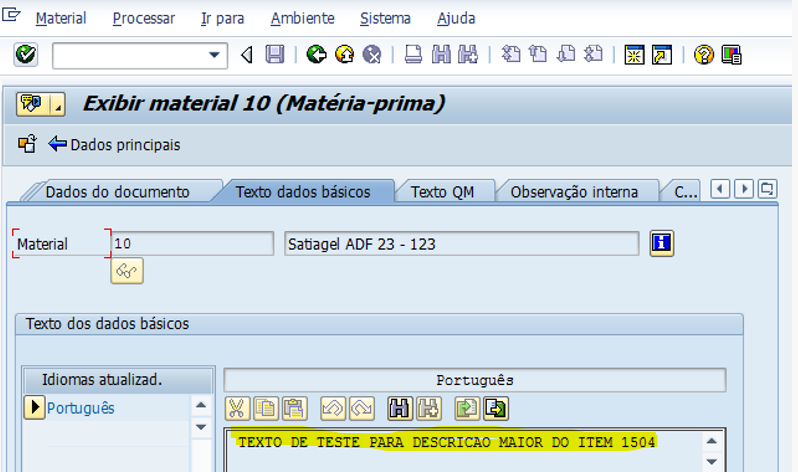Click the blue material information icon

(x=661, y=244)
